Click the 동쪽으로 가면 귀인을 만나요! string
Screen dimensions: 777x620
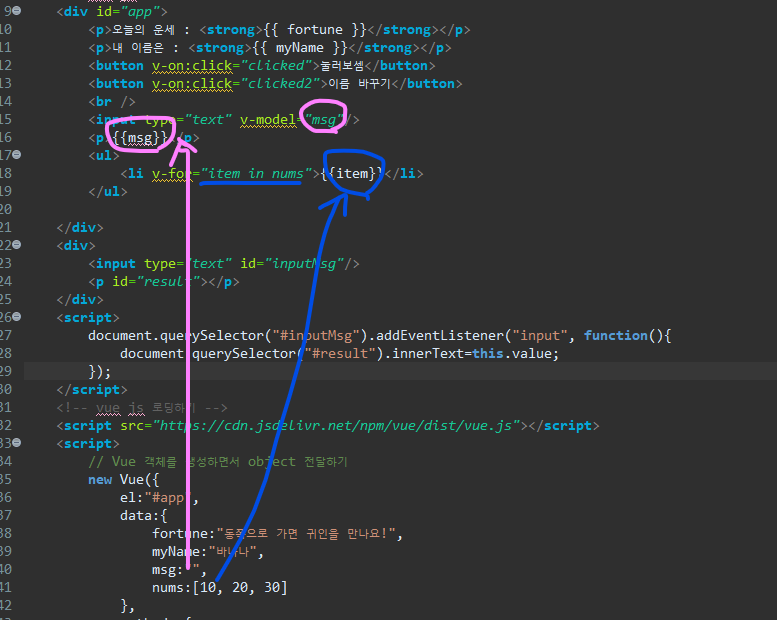click(x=306, y=533)
